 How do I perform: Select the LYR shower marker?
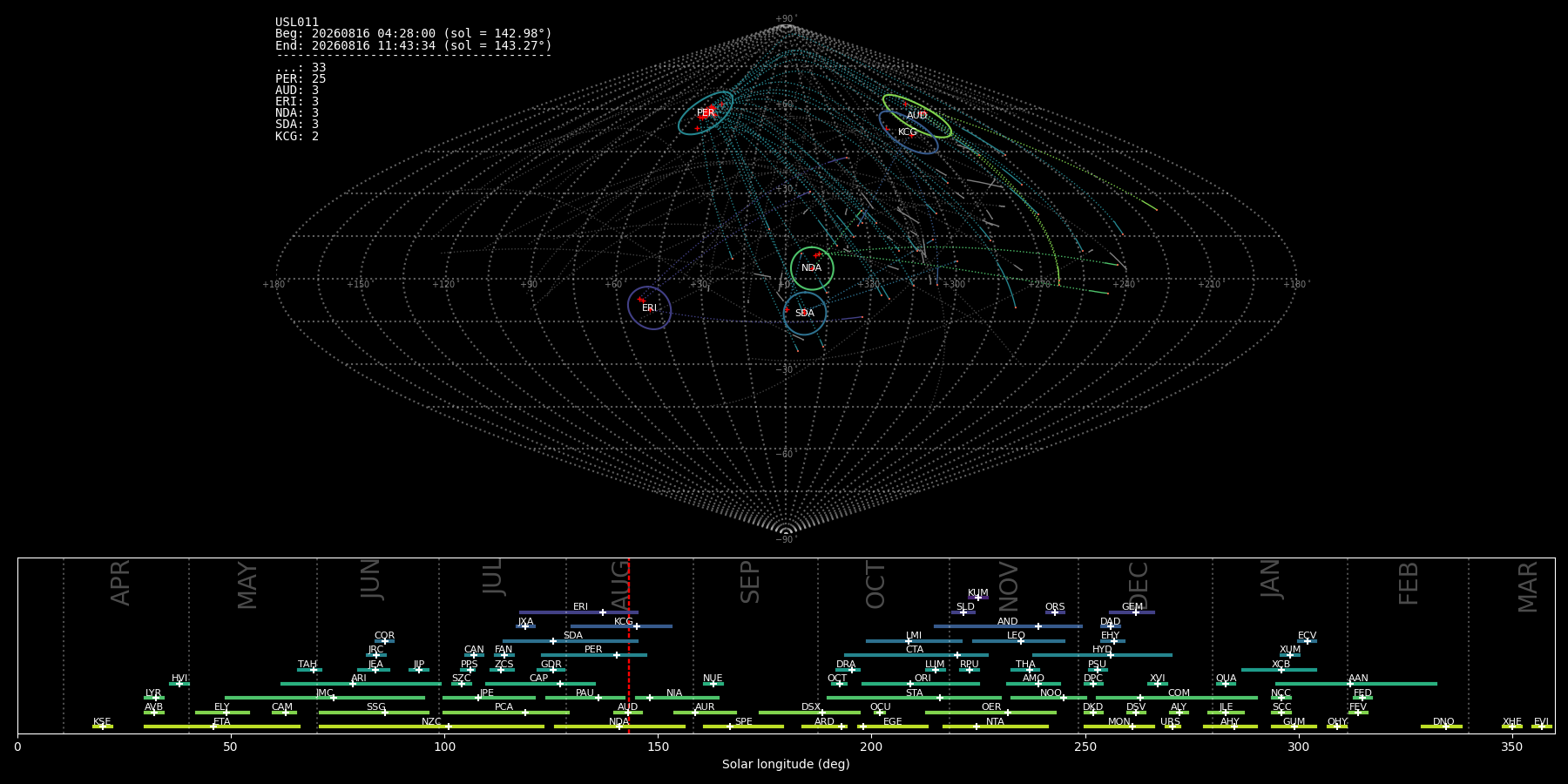[156, 698]
